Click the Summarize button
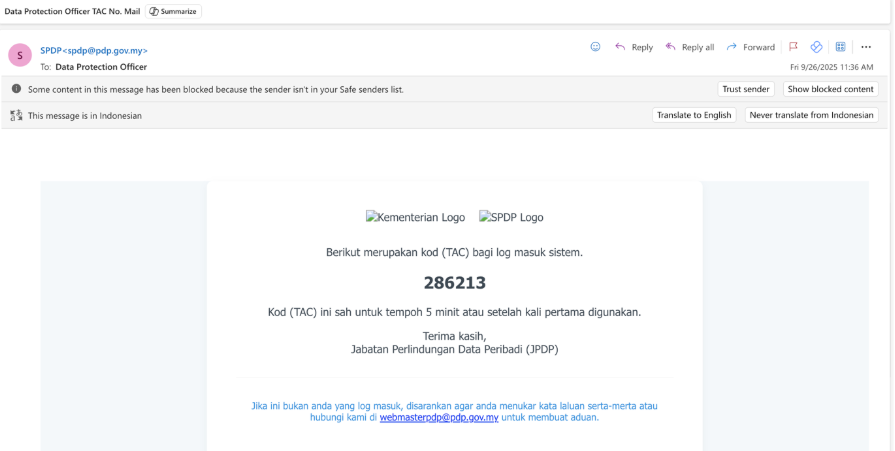895x451 pixels. click(174, 11)
